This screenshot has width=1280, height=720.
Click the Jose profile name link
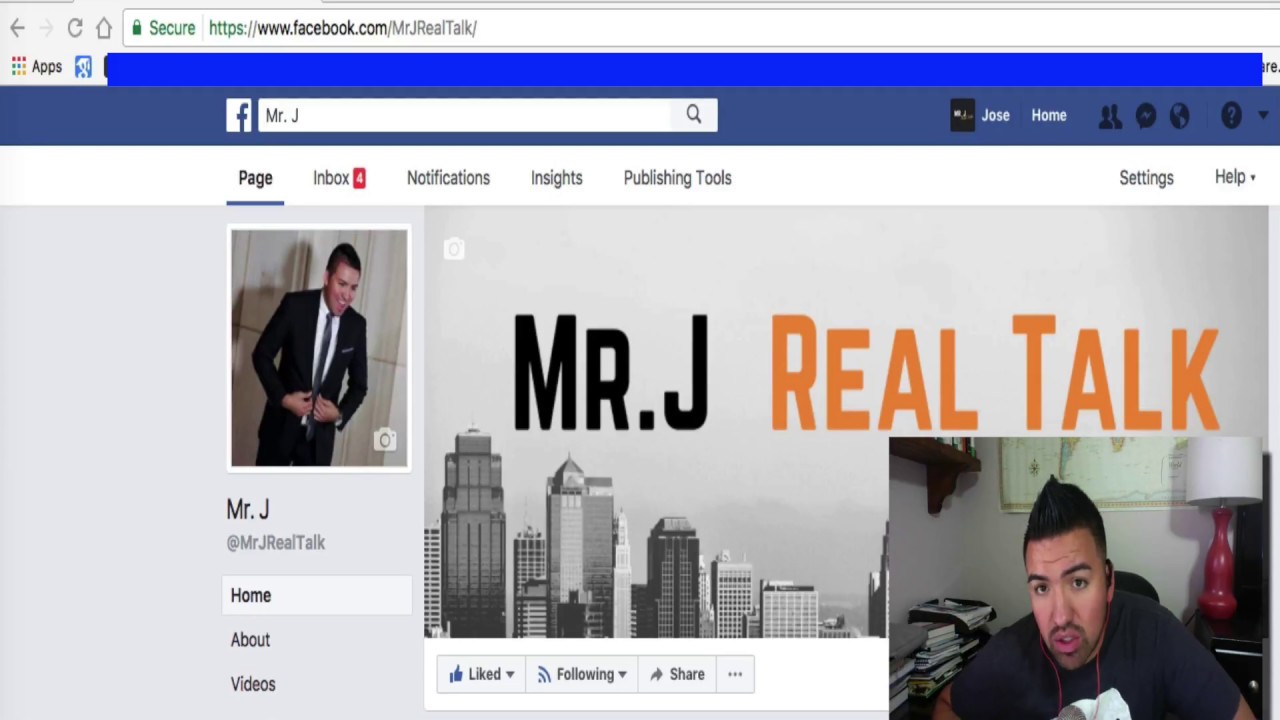click(995, 115)
